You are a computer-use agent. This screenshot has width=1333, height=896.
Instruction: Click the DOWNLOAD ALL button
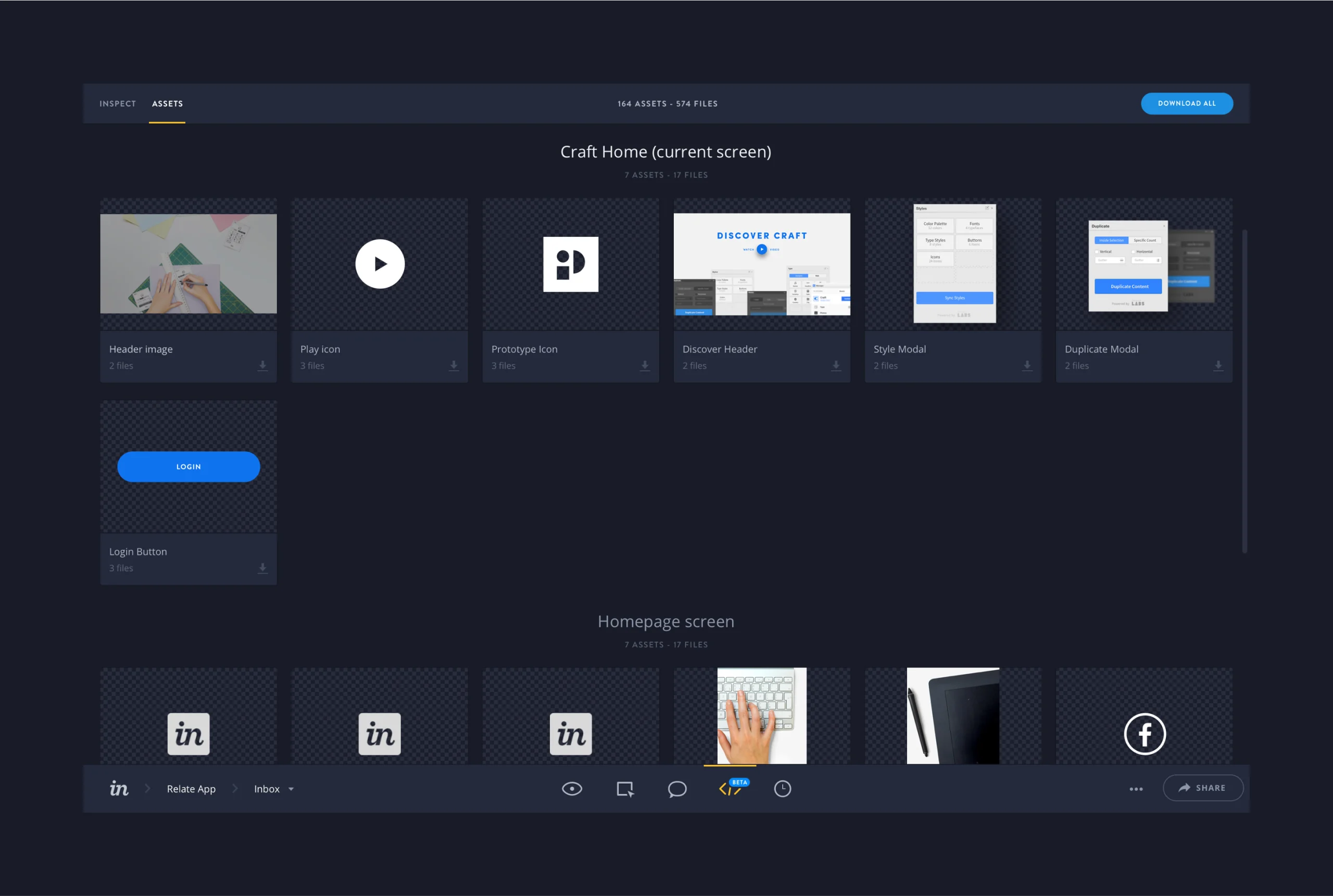[1187, 104]
